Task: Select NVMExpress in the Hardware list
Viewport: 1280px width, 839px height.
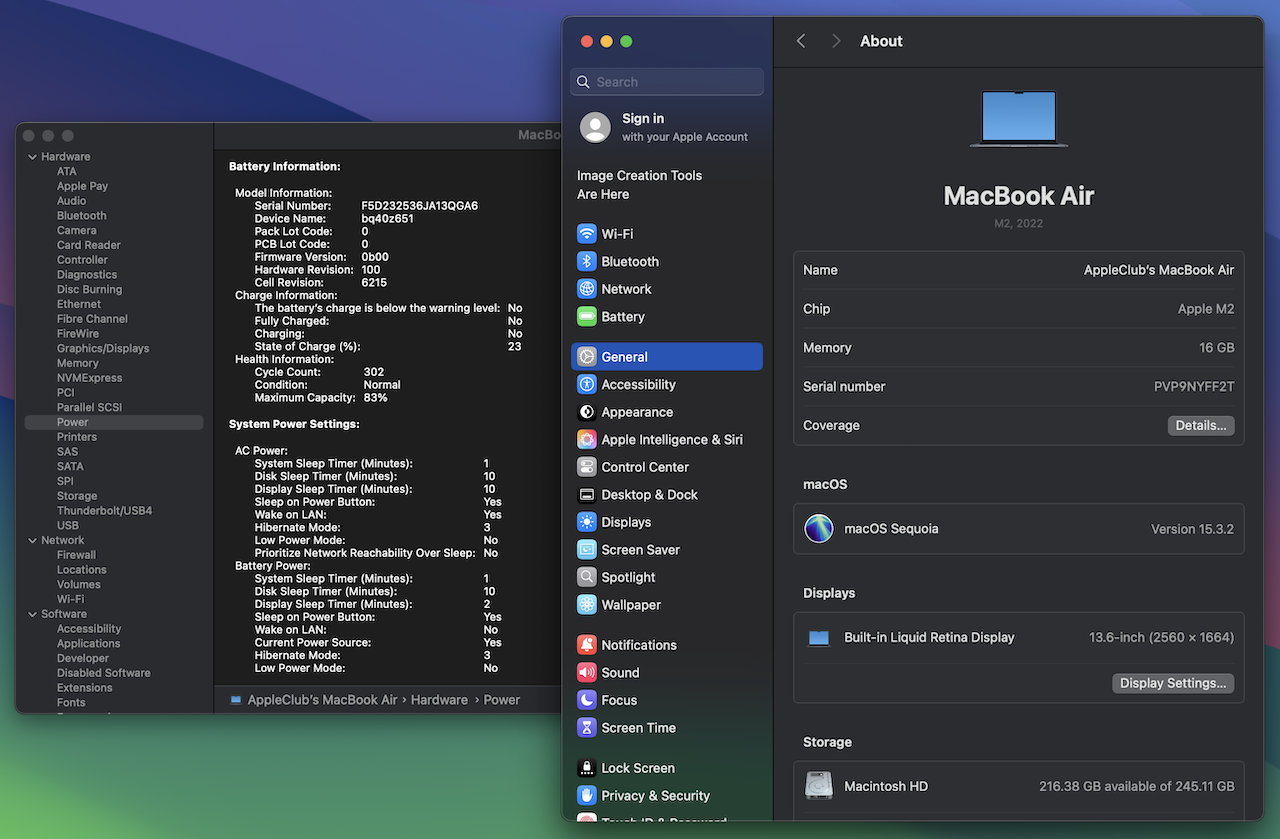Action: 89,378
